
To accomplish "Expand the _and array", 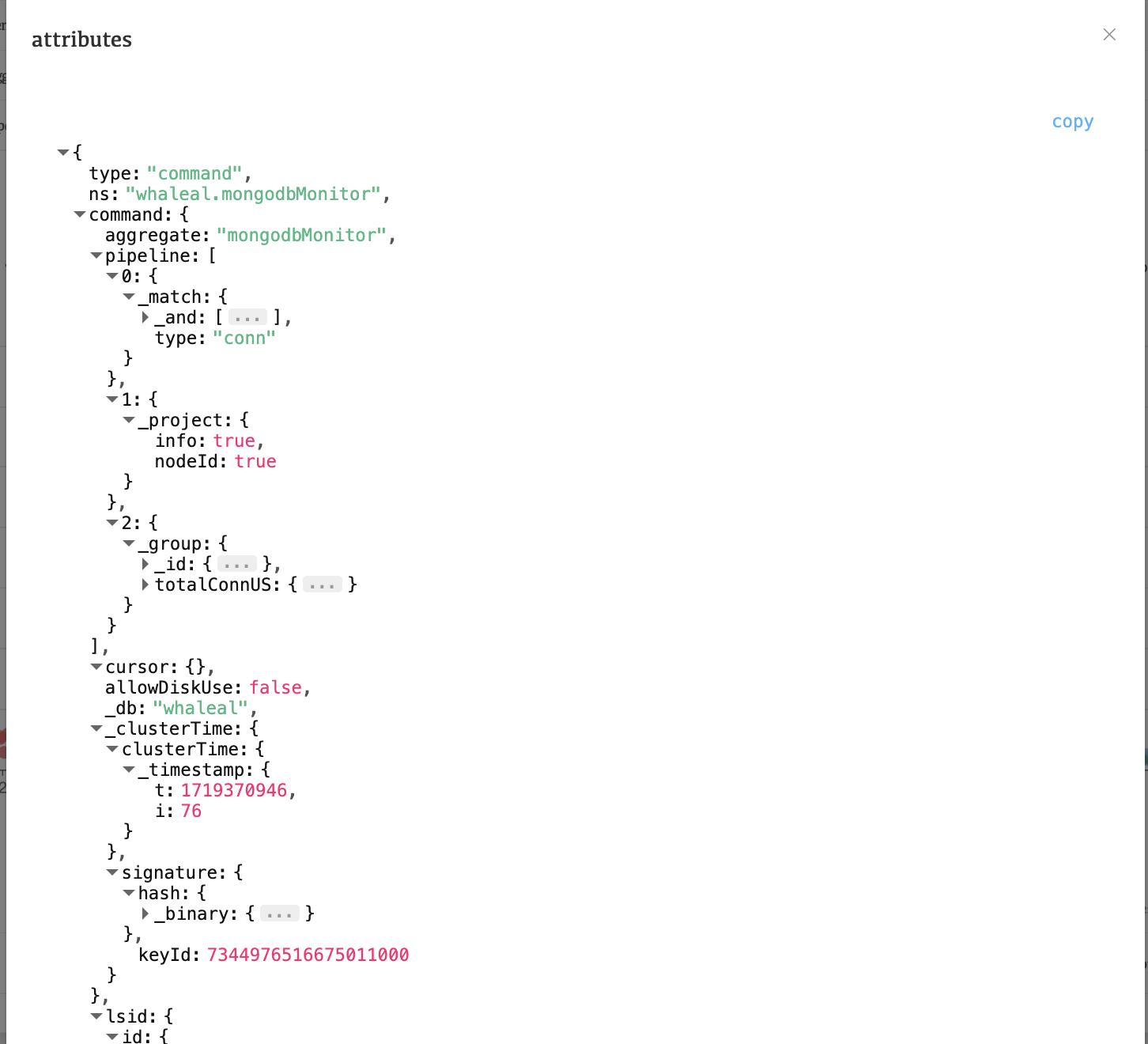I will 145,317.
